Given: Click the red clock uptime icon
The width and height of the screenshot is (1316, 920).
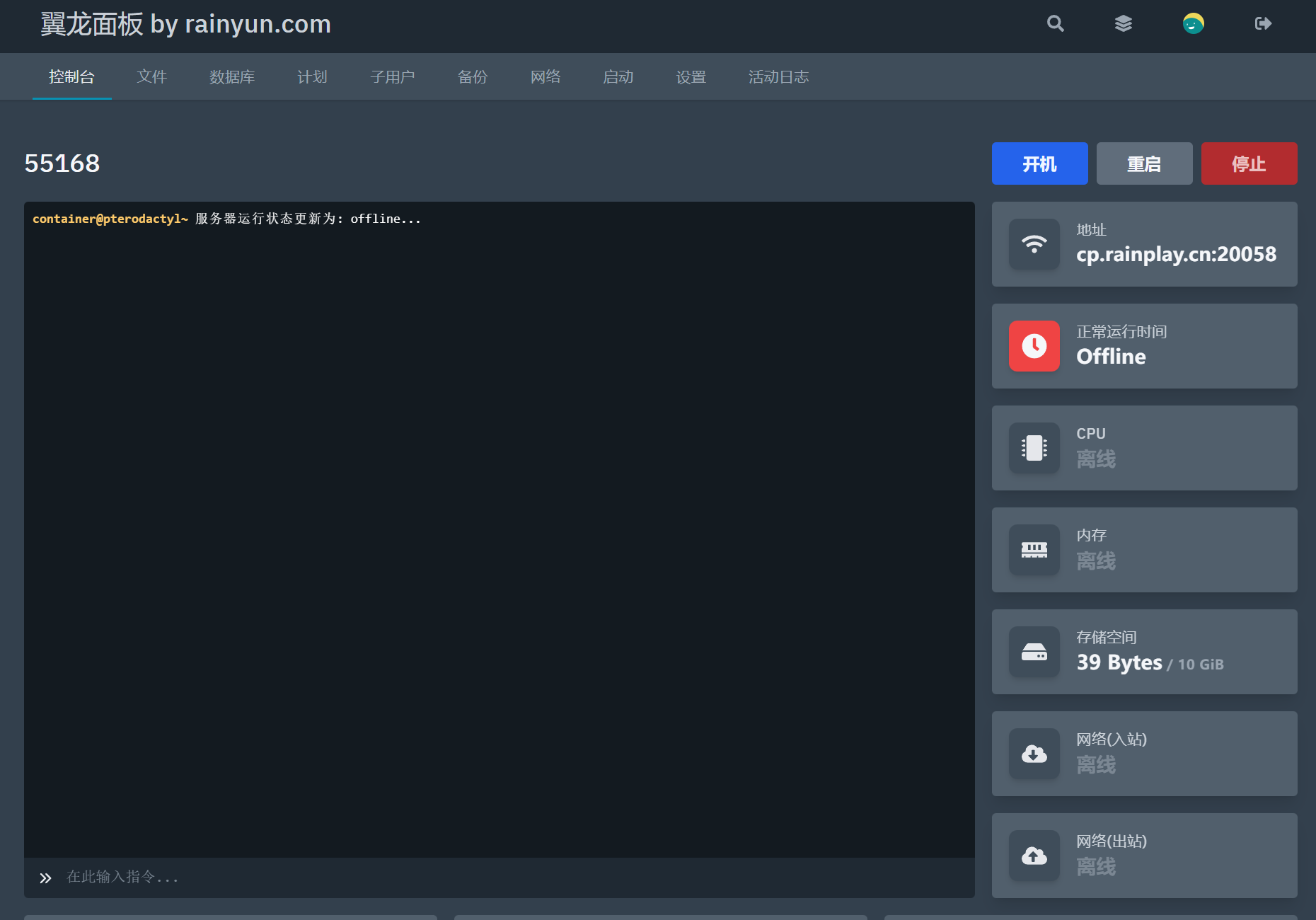Looking at the screenshot, I should [1034, 346].
